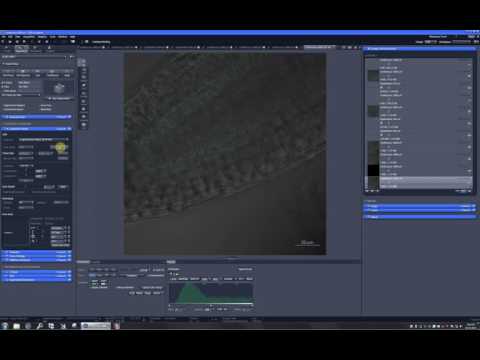Select the active ZEN window button in taskbar
The height and width of the screenshot is (360, 480).
(x=96, y=326)
